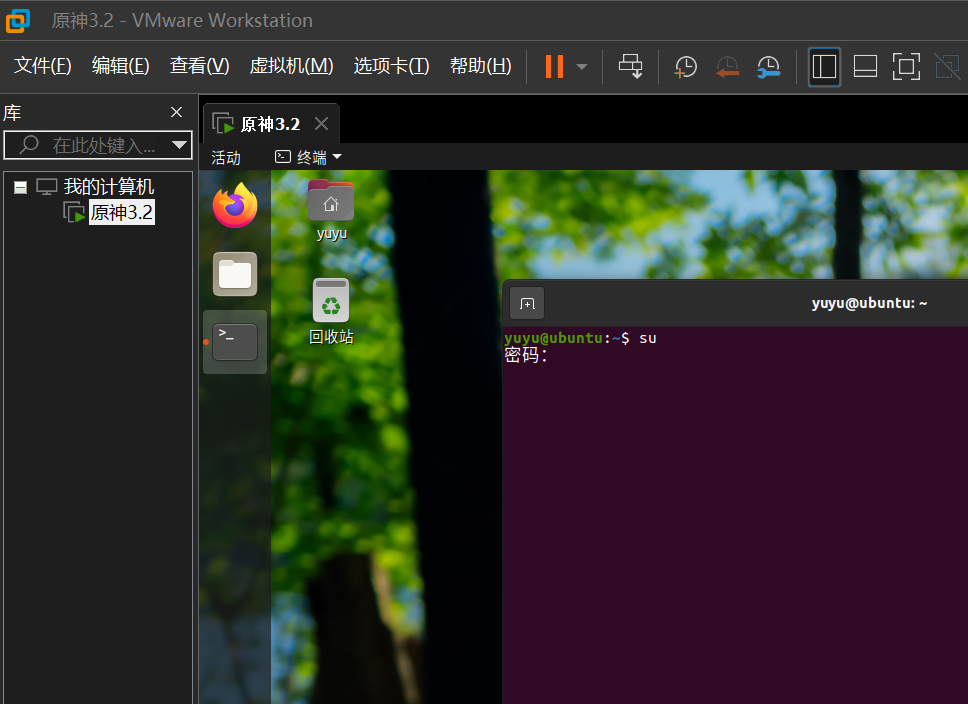968x704 pixels.
Task: Open the power options dropdown arrow
Action: point(582,67)
